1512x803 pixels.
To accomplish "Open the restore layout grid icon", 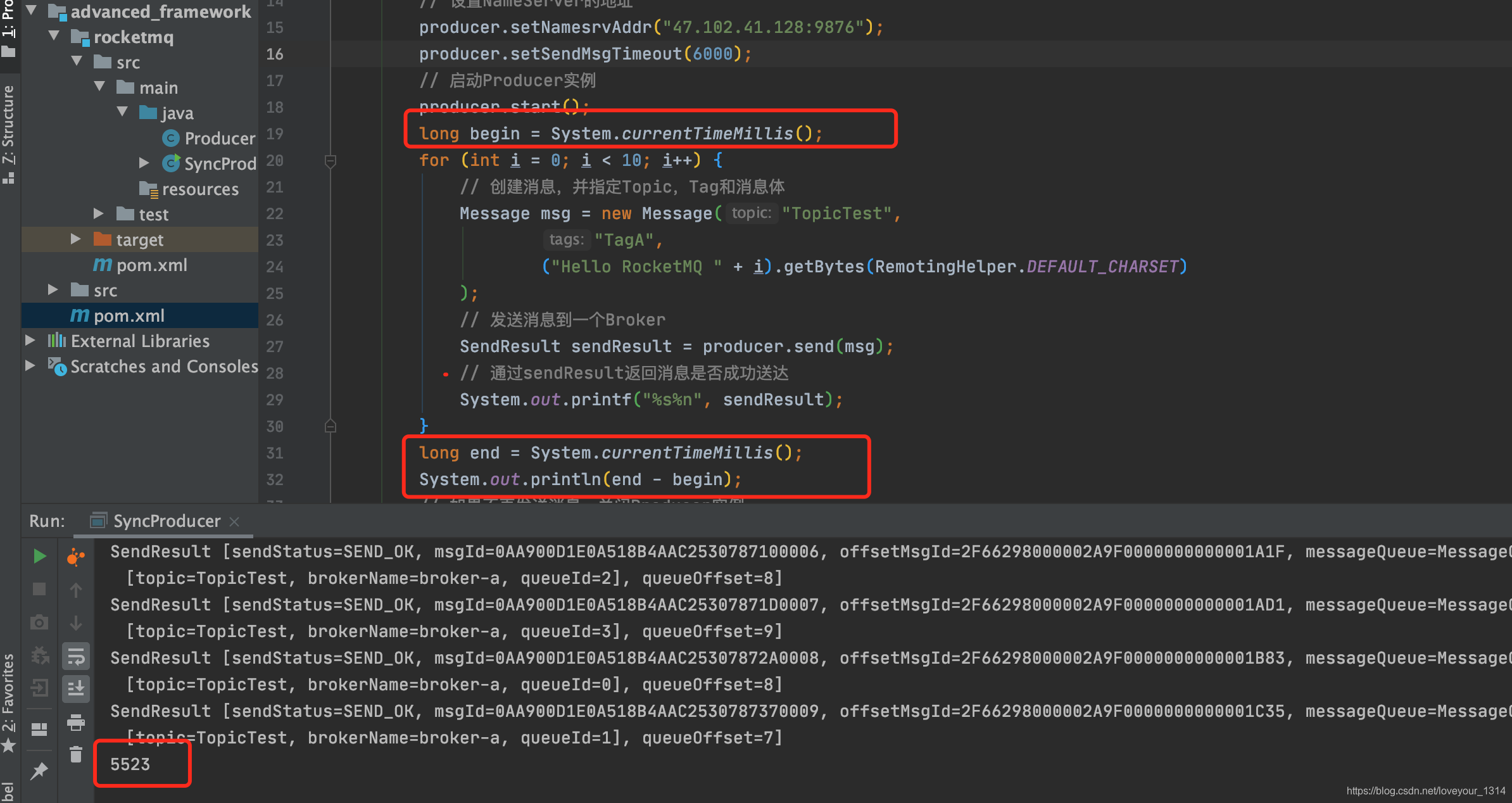I will pyautogui.click(x=39, y=730).
